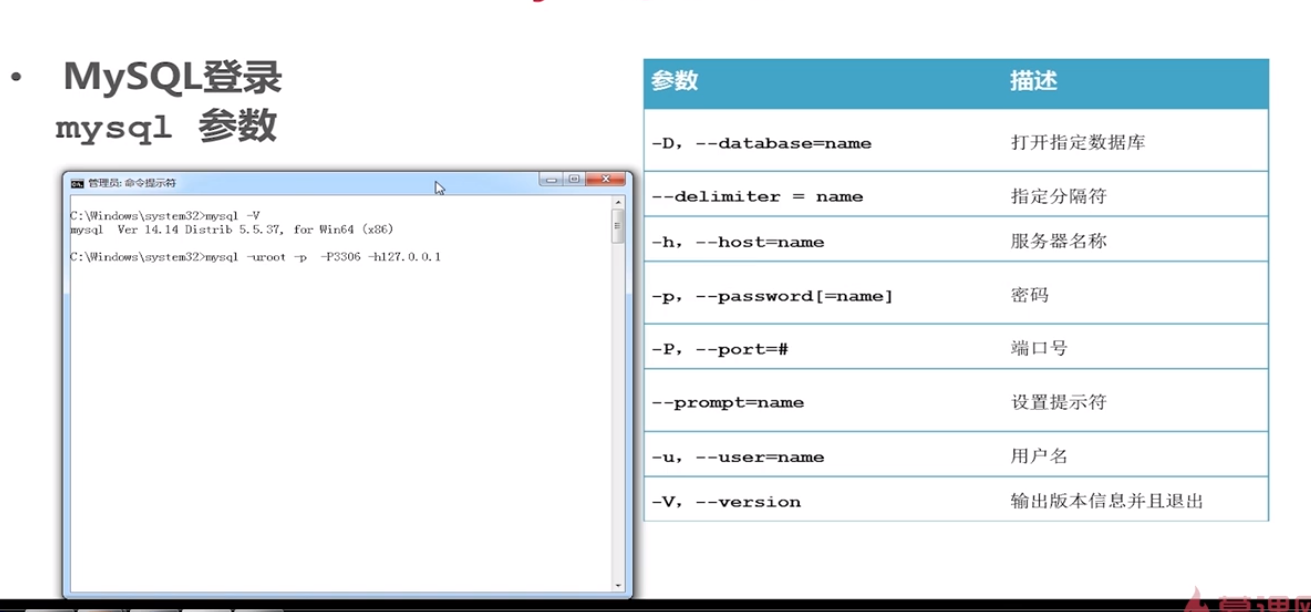Screen dimensions: 1311x612
Task: Click the 'MySQL登录' heading
Action: [172, 78]
